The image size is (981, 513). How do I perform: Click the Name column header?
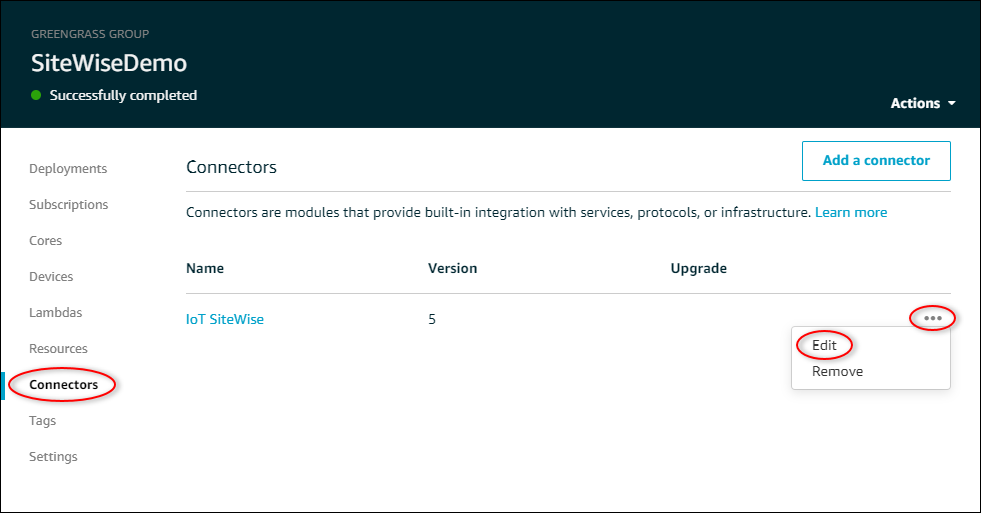point(205,268)
